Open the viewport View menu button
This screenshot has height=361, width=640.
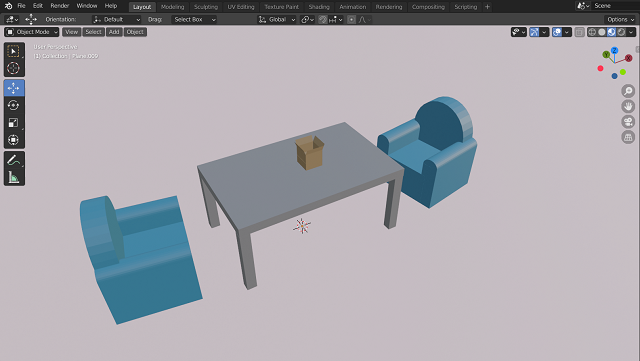pyautogui.click(x=71, y=32)
